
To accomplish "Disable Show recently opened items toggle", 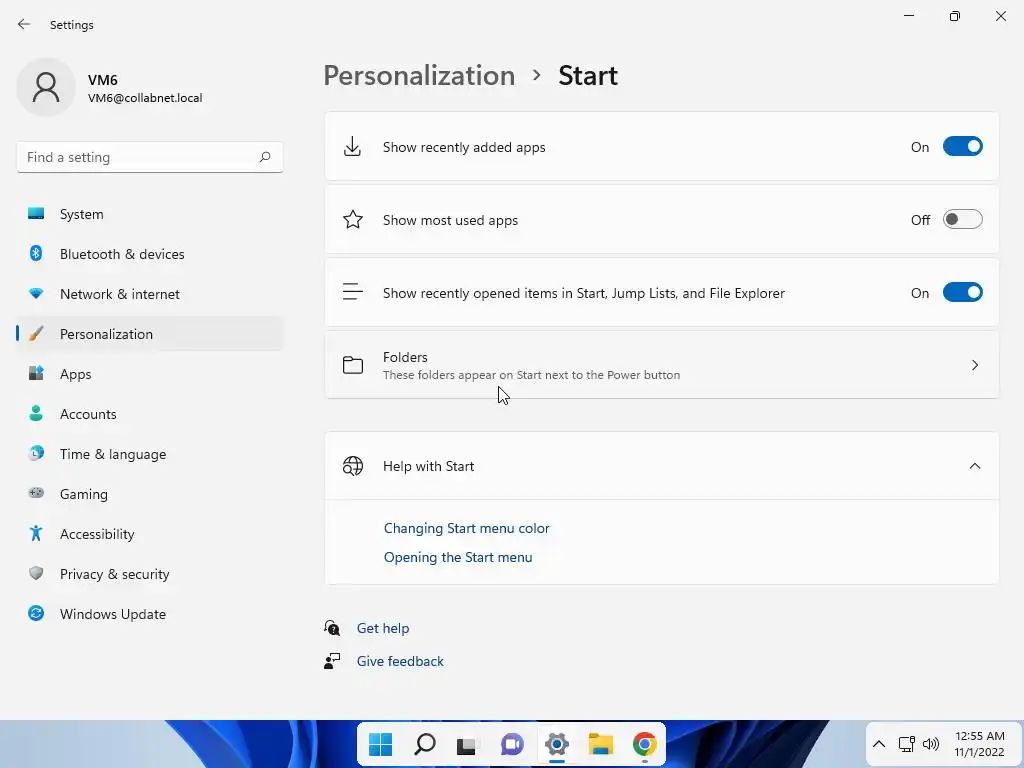I will coord(963,293).
